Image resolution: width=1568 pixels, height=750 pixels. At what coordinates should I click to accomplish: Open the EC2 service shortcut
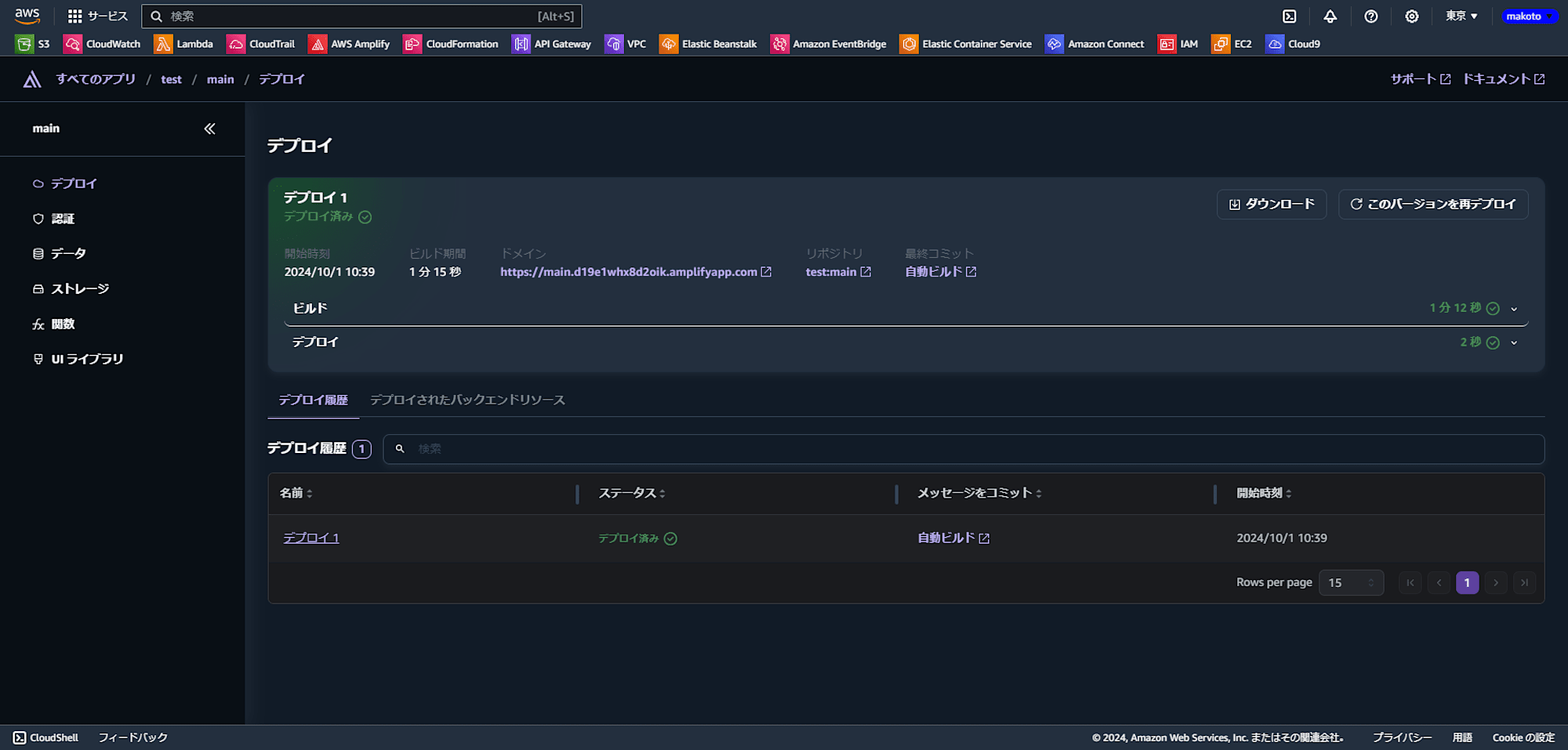1232,44
